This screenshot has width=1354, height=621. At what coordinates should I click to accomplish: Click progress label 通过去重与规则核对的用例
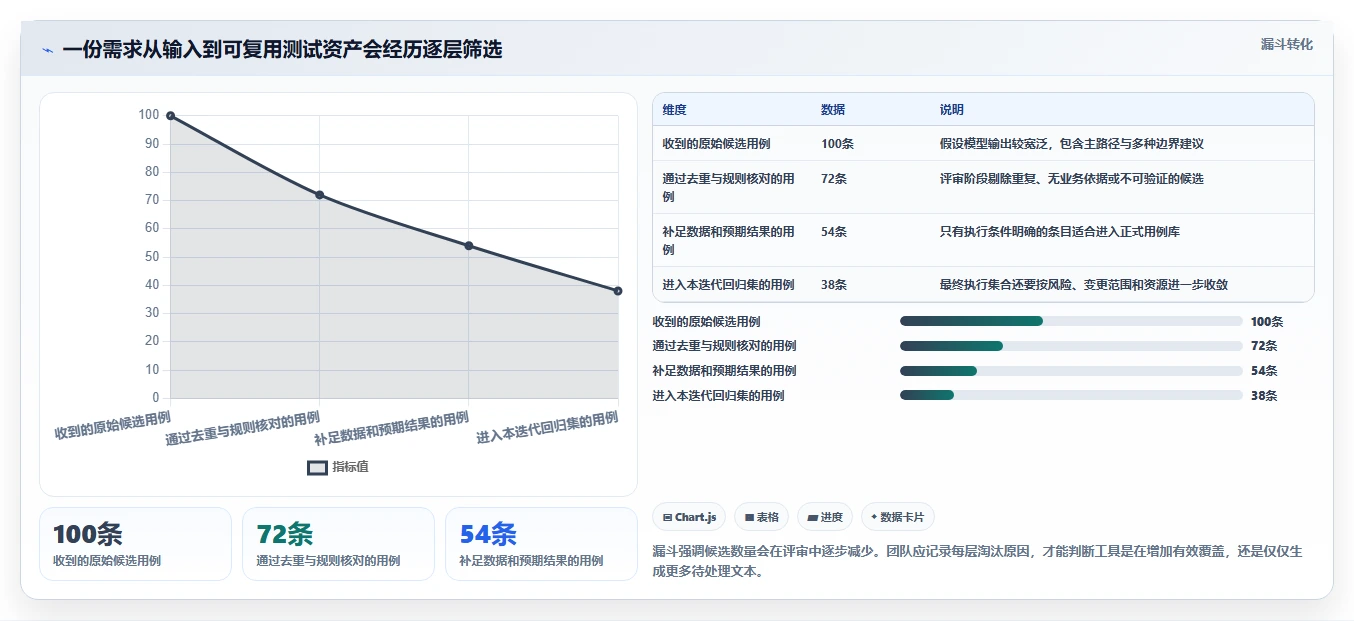pyautogui.click(x=724, y=346)
